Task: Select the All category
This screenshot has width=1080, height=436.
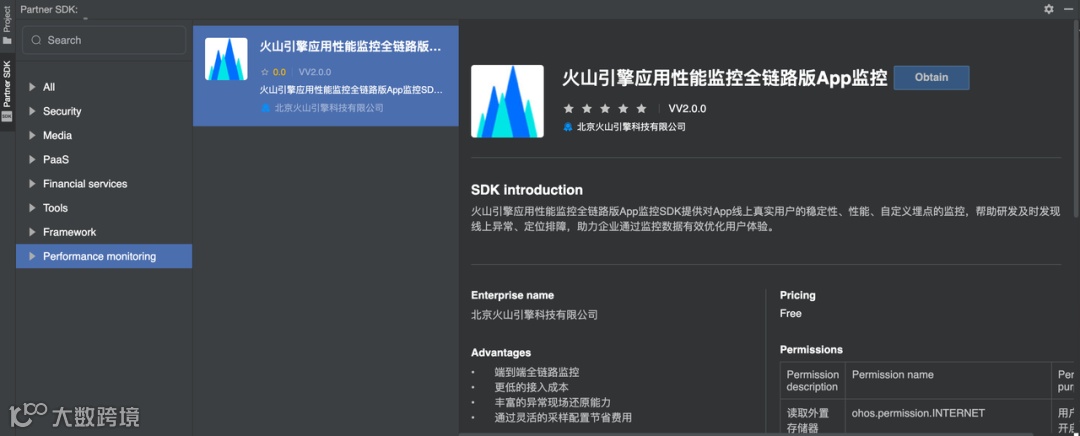Action: click(x=104, y=87)
